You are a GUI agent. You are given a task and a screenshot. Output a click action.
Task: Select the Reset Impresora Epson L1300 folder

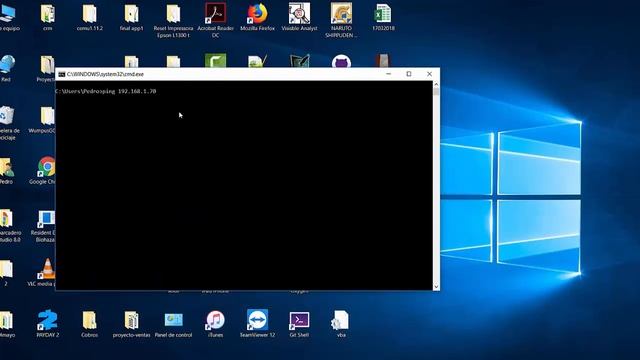pyautogui.click(x=173, y=14)
